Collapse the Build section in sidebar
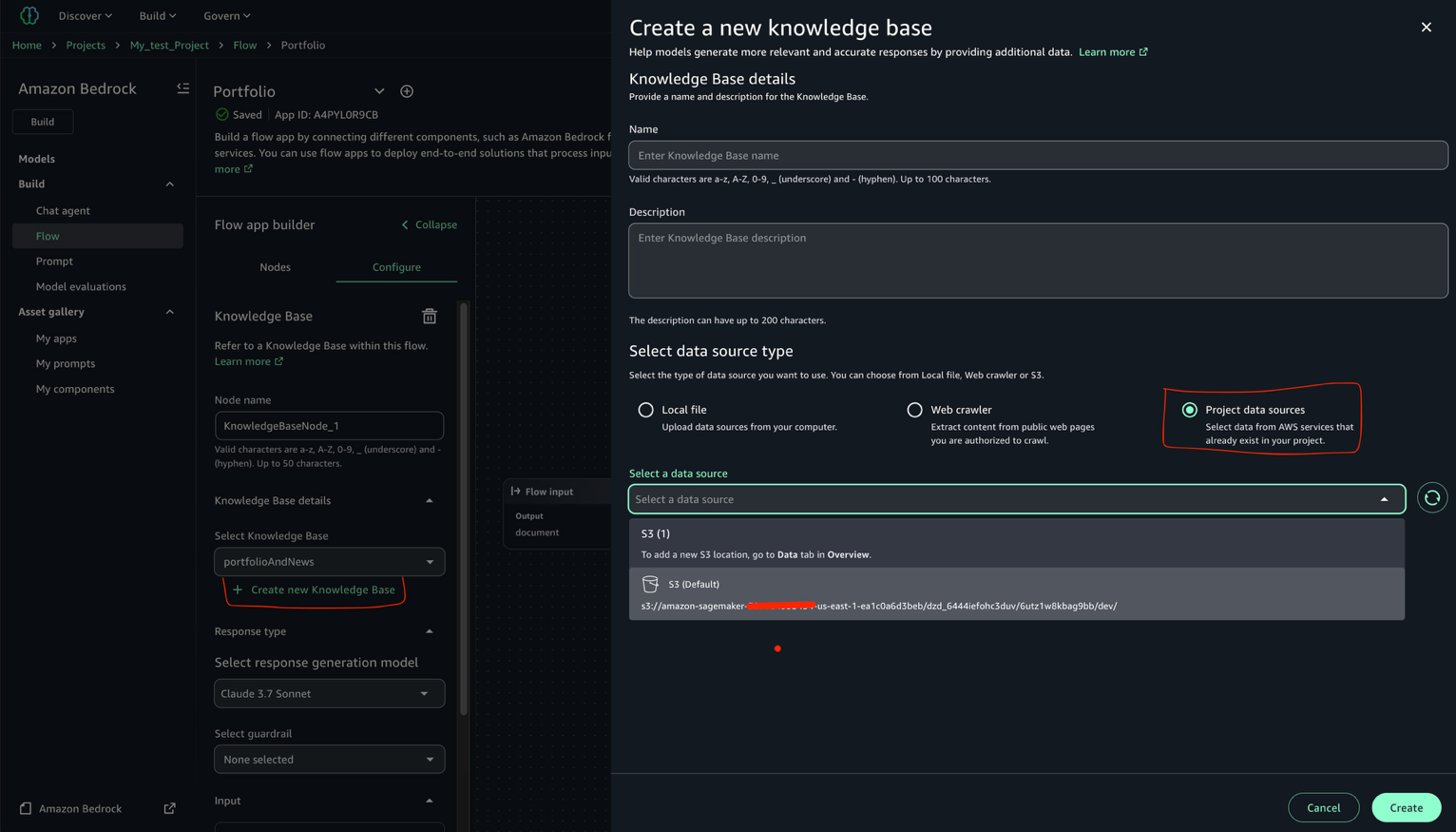Image resolution: width=1456 pixels, height=832 pixels. (x=170, y=184)
